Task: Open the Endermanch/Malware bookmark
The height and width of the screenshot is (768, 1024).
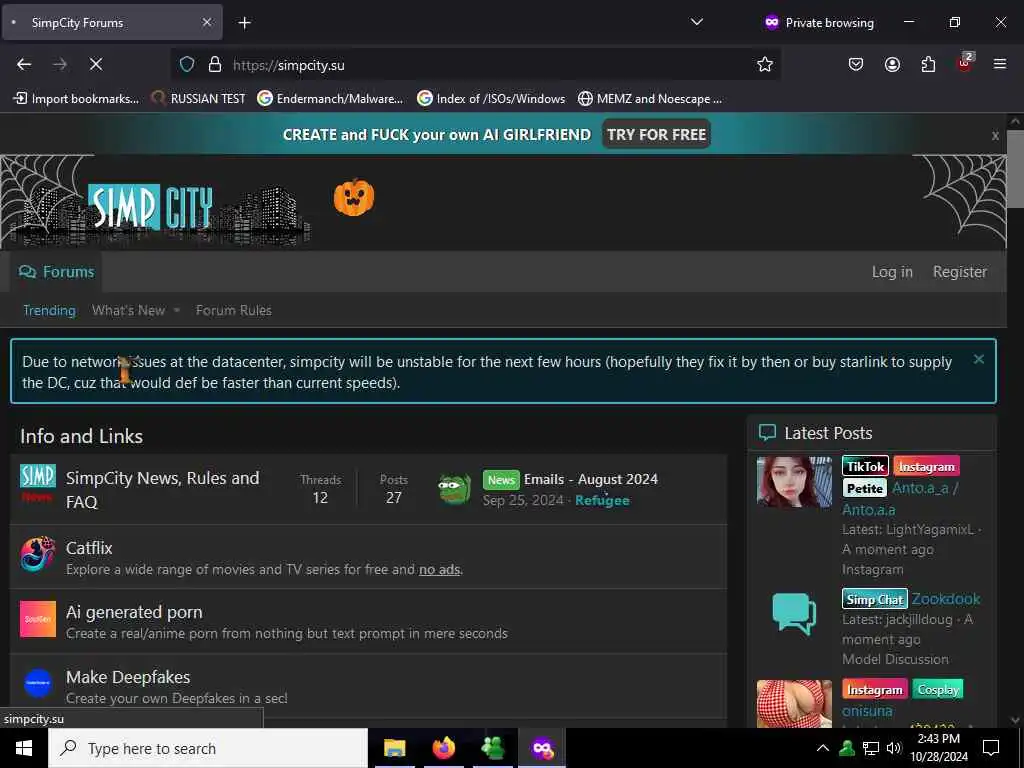Action: [330, 99]
